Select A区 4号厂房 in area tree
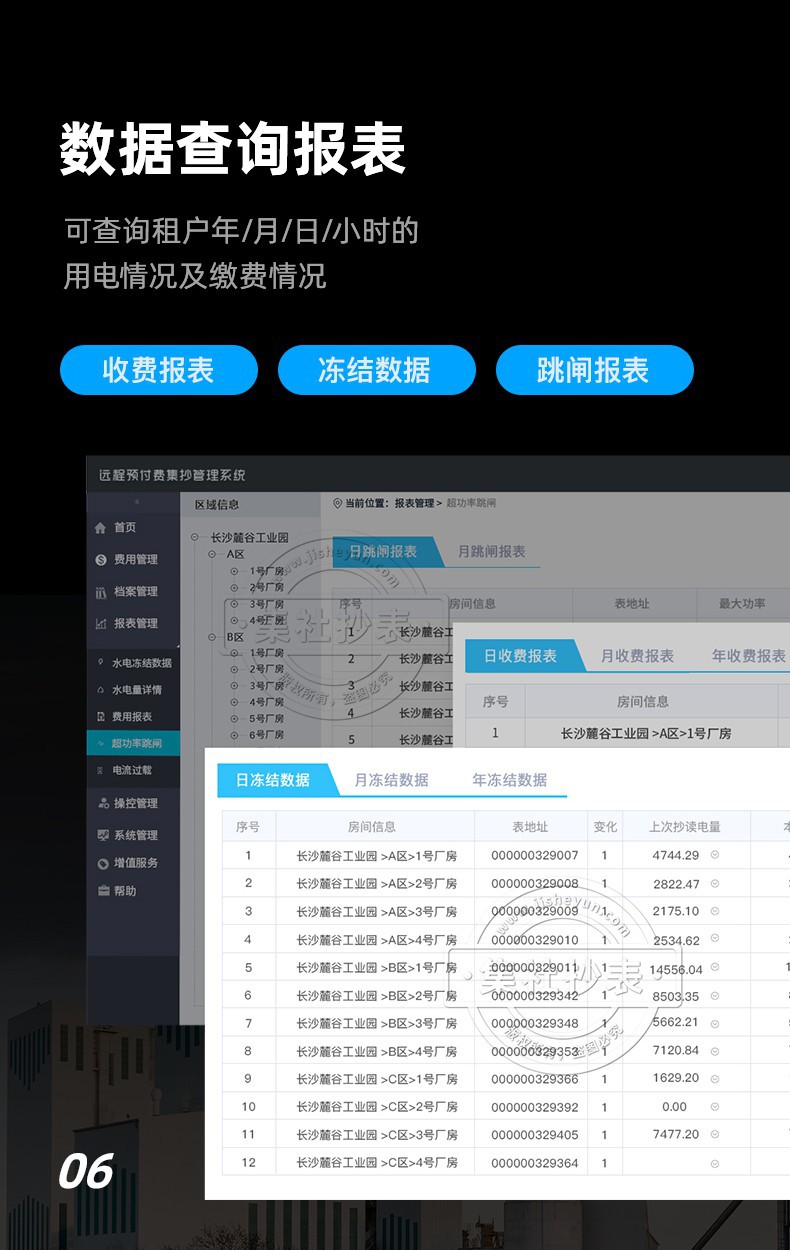The width and height of the screenshot is (790, 1250). (266, 621)
